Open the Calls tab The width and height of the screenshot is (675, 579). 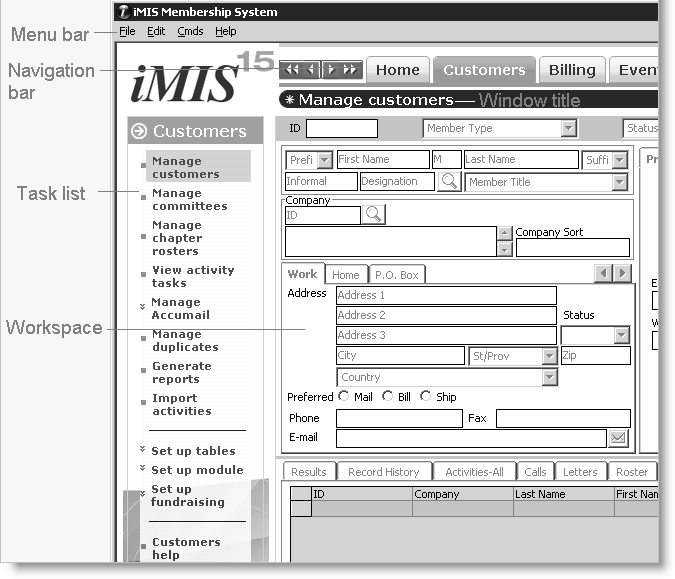535,472
